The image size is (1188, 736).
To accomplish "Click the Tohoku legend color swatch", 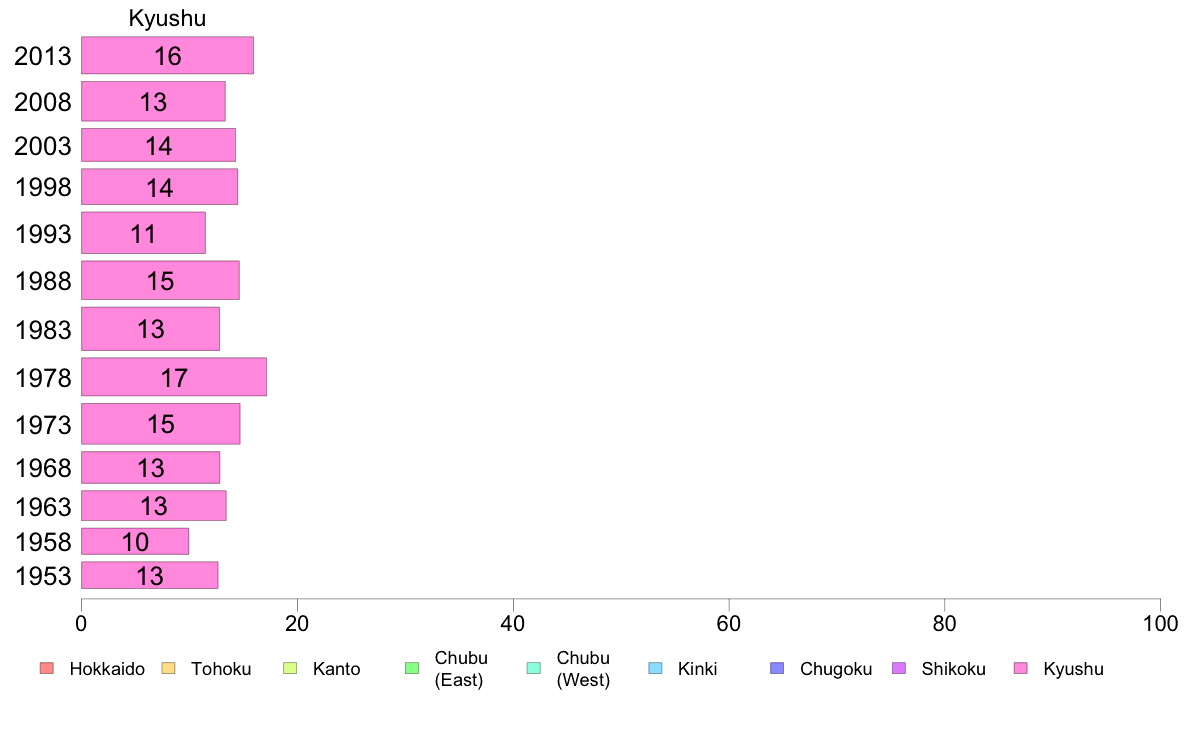I will [168, 668].
